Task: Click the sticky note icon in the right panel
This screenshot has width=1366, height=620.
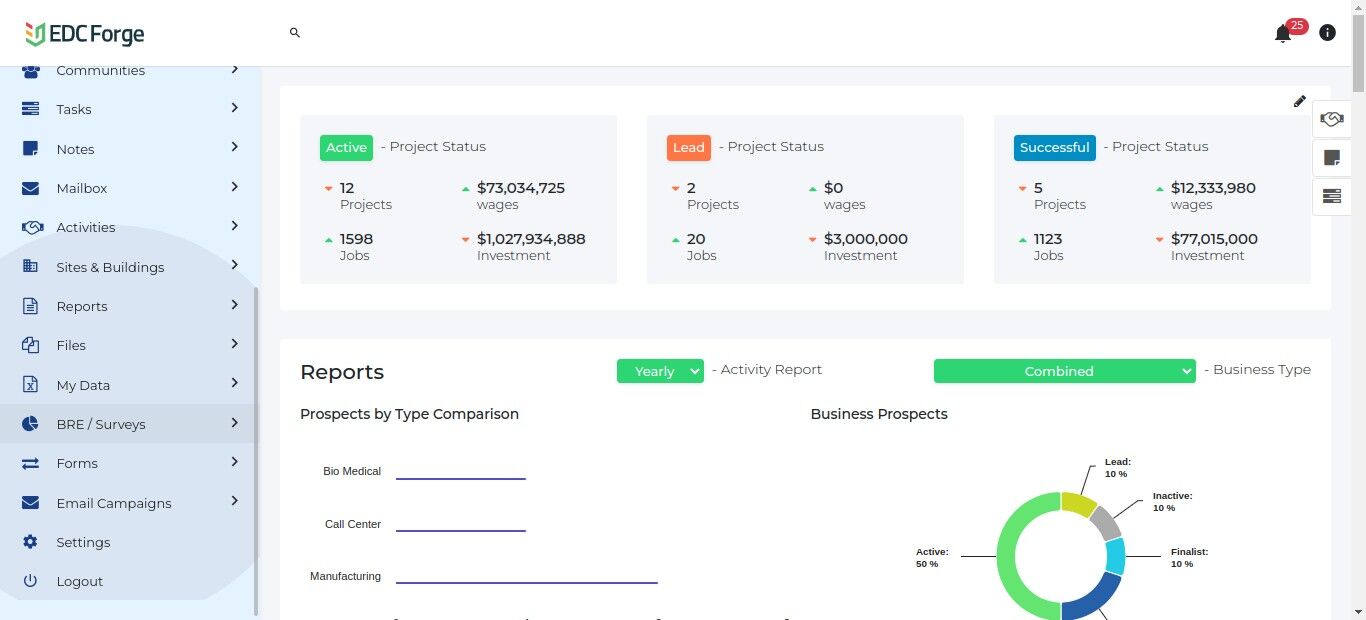Action: point(1331,158)
